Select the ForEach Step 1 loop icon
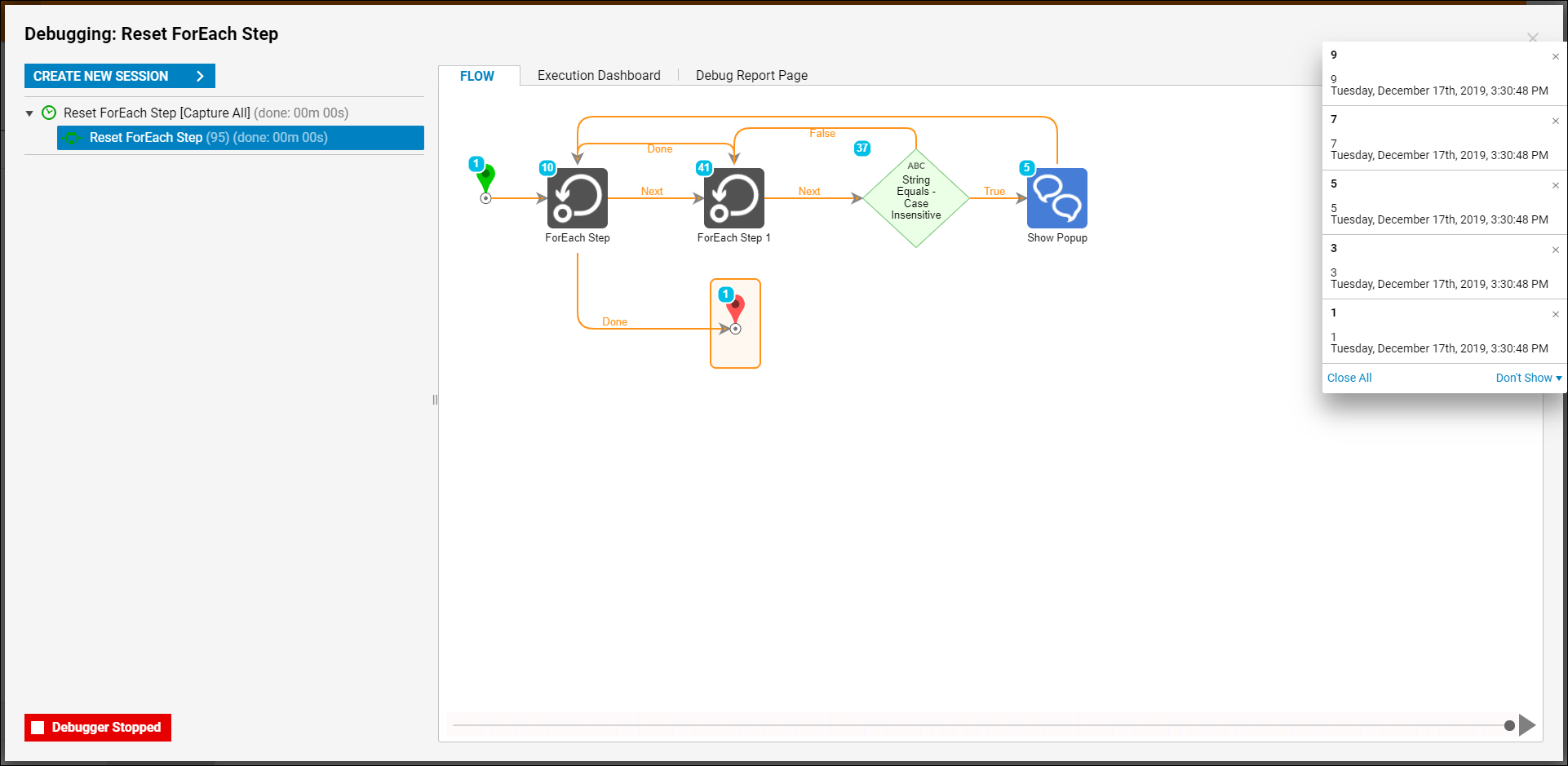The image size is (1568, 766). [734, 198]
